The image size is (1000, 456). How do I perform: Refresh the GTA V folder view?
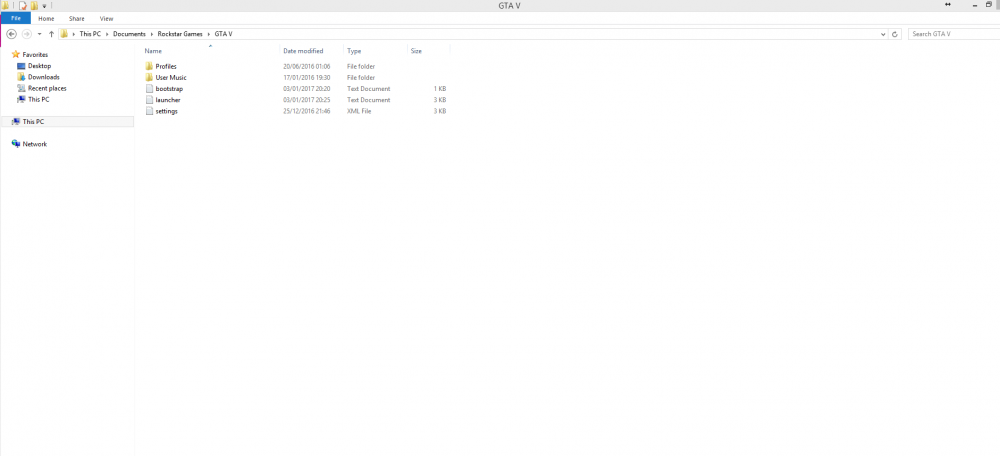895,34
